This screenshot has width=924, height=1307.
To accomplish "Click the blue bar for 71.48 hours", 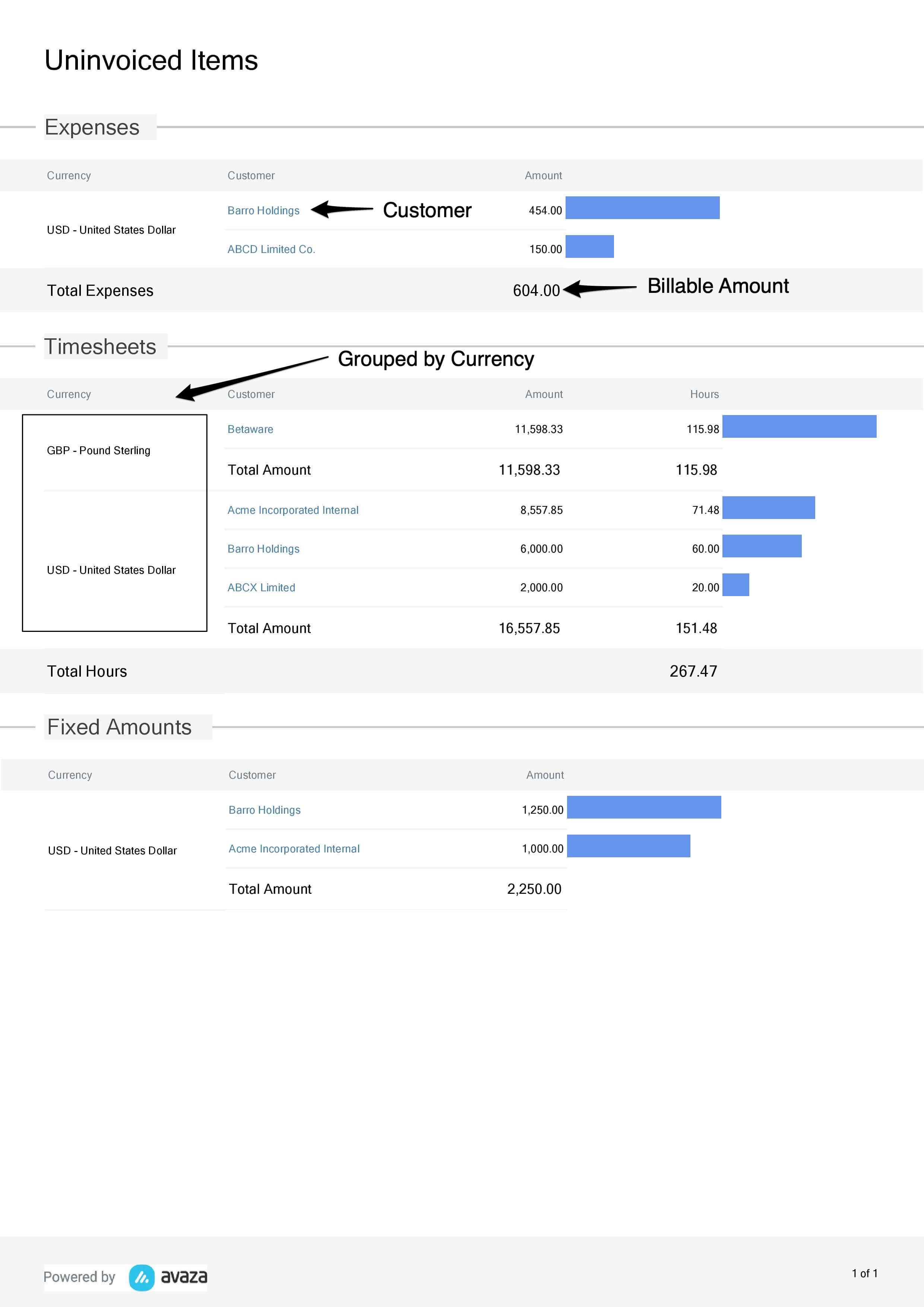I will point(769,508).
